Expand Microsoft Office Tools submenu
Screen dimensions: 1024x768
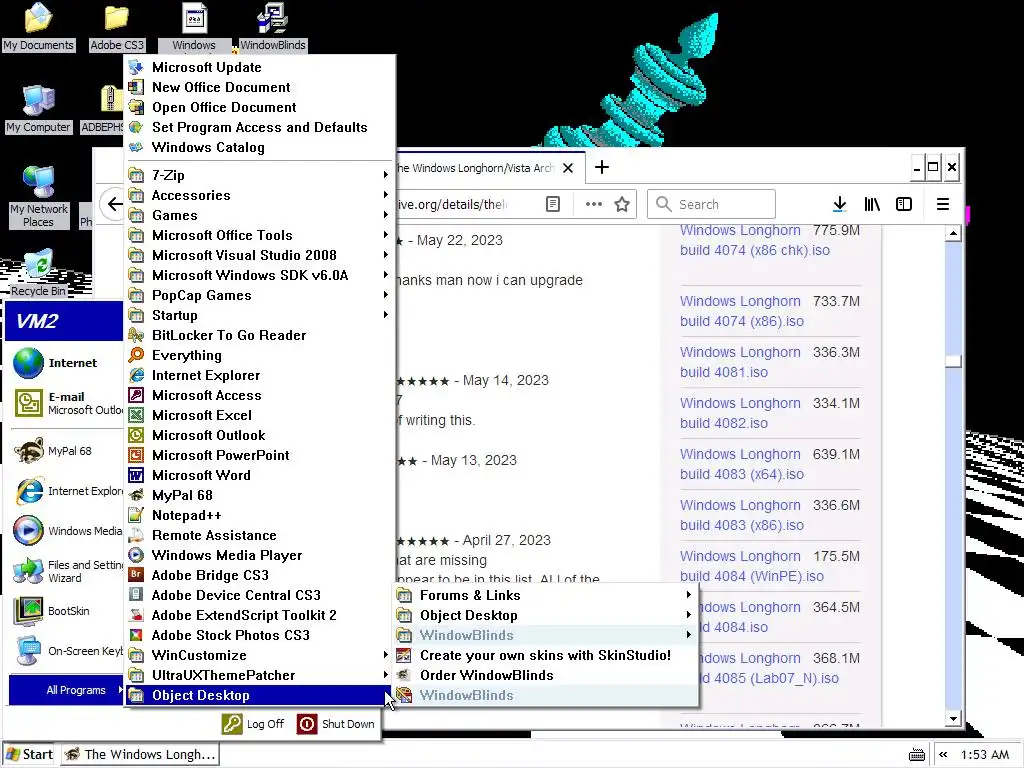tap(259, 235)
